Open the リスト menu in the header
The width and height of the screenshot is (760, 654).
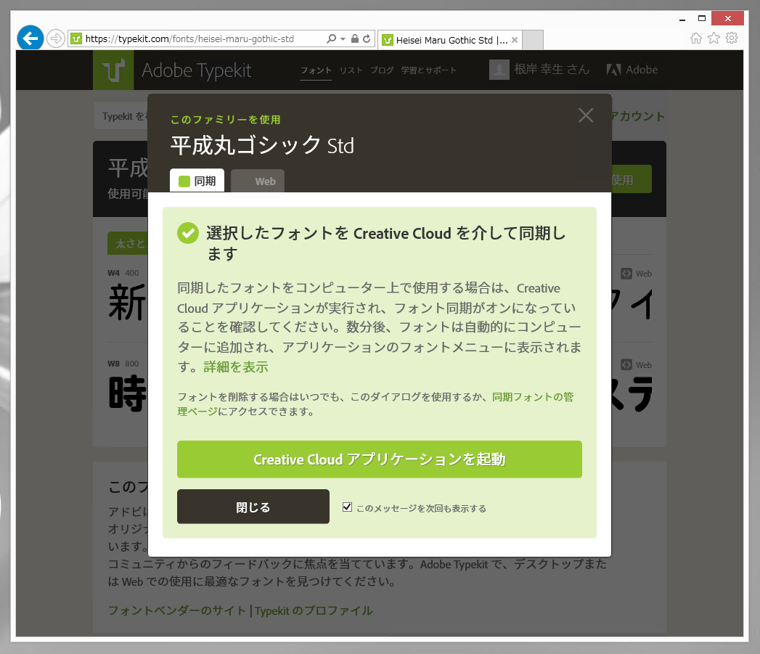[x=351, y=70]
